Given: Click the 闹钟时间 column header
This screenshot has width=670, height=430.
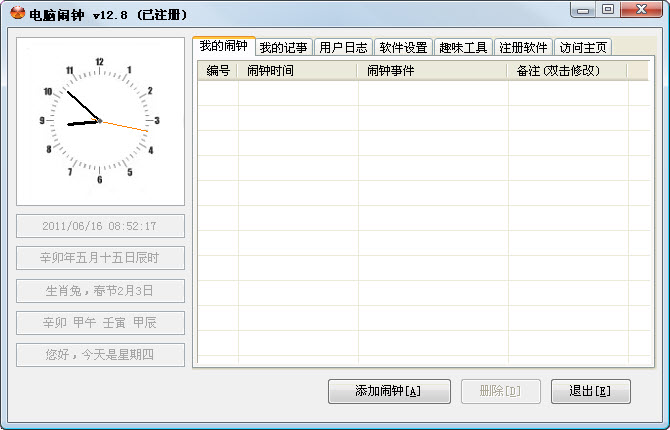Looking at the screenshot, I should [x=297, y=71].
